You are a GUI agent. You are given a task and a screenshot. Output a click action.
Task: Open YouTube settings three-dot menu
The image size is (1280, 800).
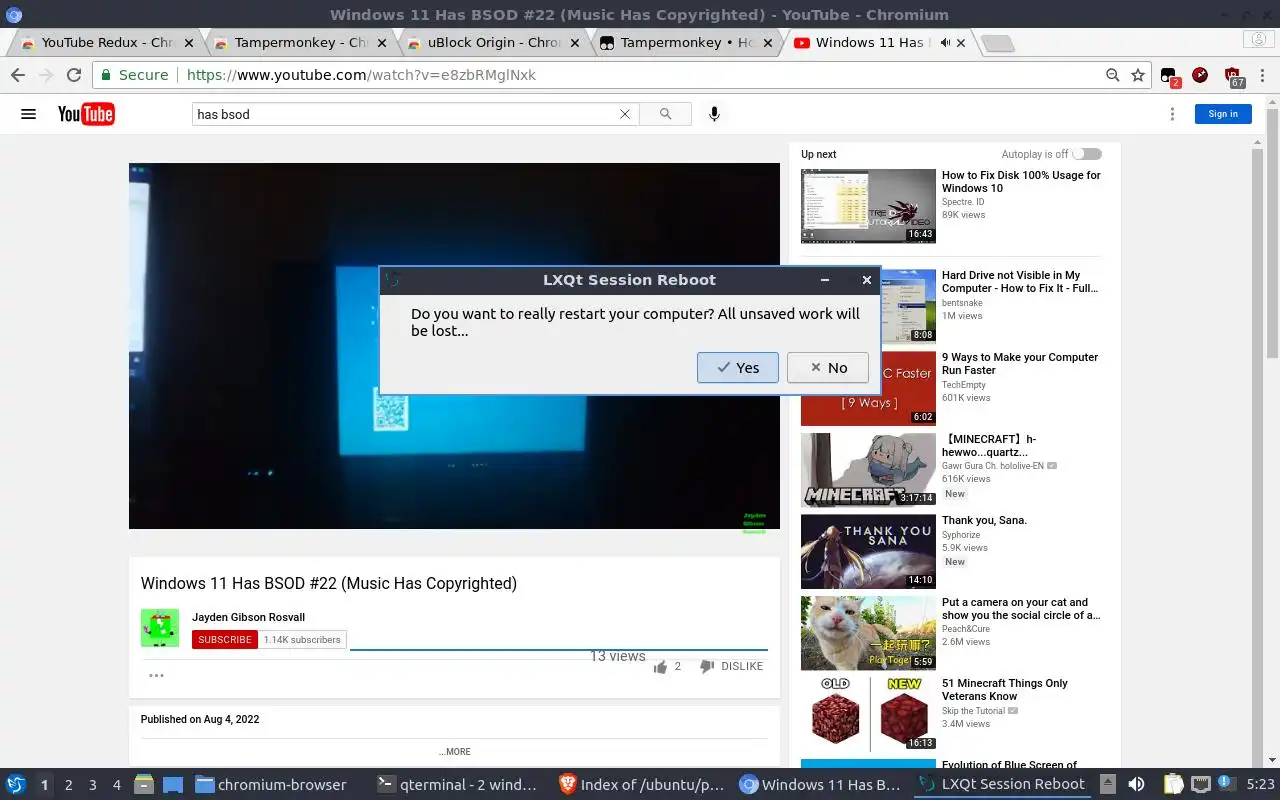pos(1172,114)
